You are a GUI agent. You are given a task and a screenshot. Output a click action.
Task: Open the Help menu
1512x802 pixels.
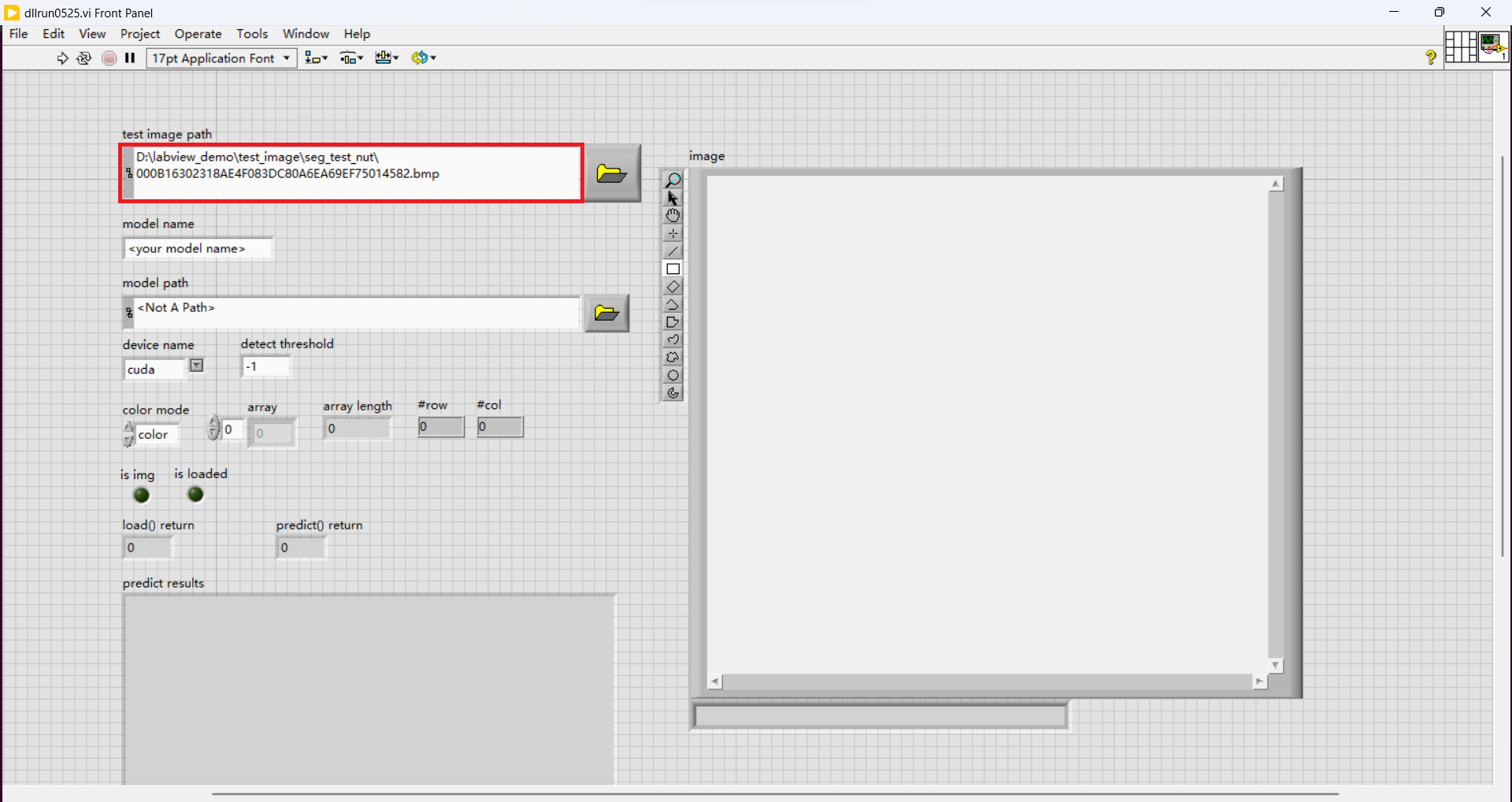tap(357, 34)
